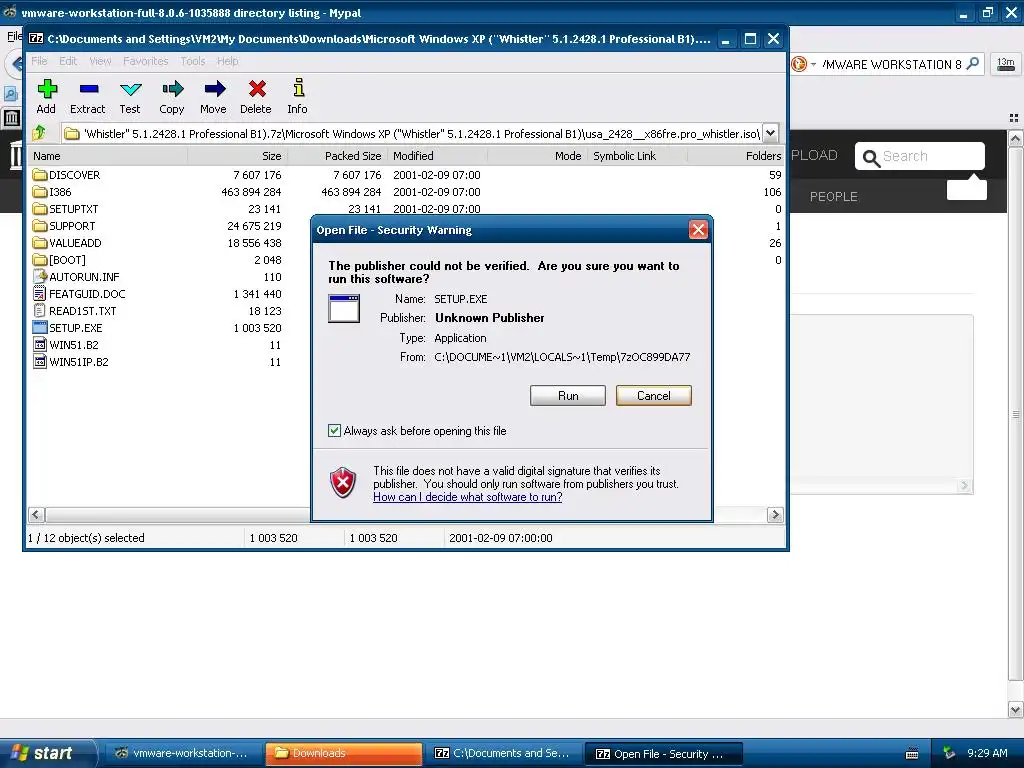
Task: Click the Run button
Action: click(568, 396)
